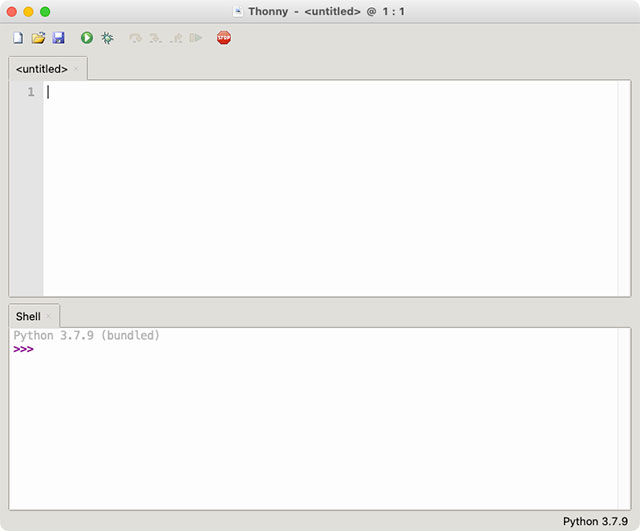The height and width of the screenshot is (531, 640).
Task: Click the Shell panel's vertical scrollbar
Action: 624,418
